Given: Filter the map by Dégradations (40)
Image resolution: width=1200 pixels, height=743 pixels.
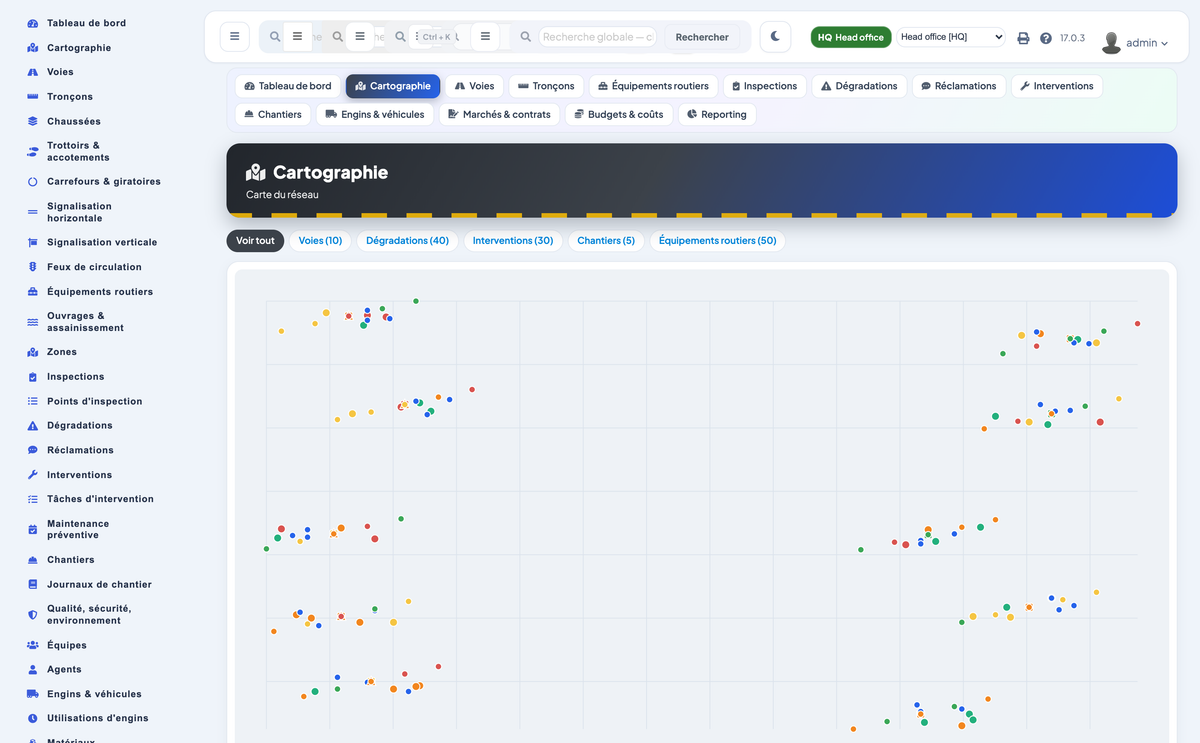Looking at the screenshot, I should pyautogui.click(x=407, y=241).
